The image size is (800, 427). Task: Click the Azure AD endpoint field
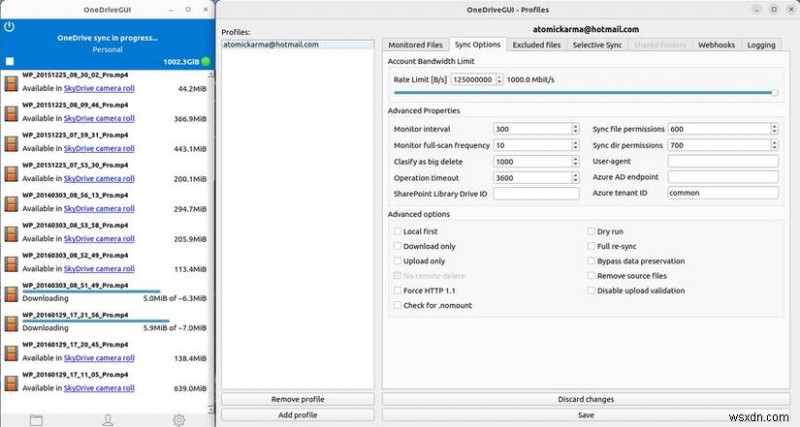click(723, 177)
